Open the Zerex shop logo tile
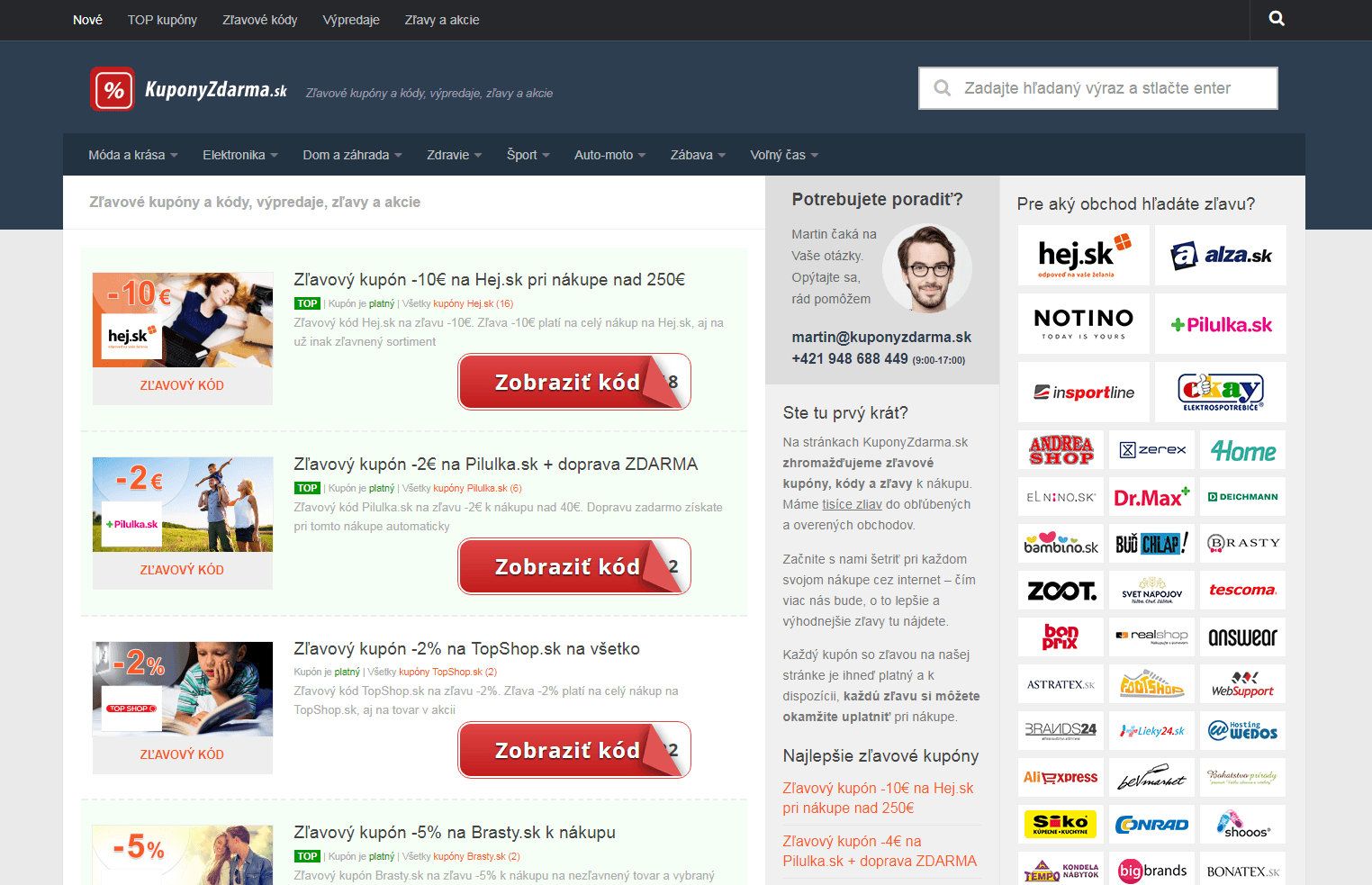 [x=1152, y=450]
